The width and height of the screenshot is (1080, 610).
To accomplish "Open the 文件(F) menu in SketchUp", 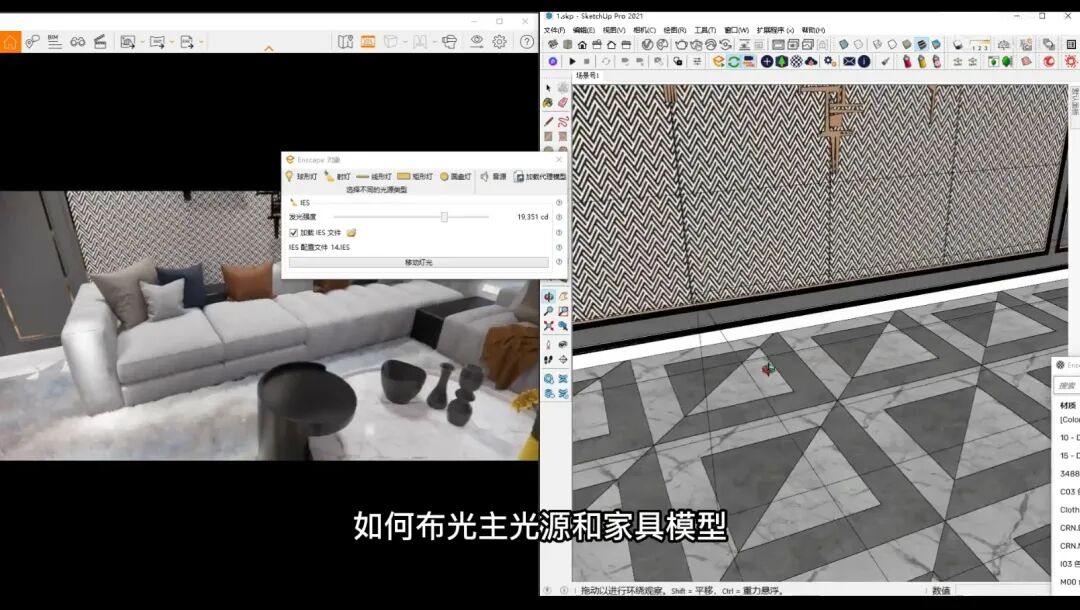I will pos(554,30).
